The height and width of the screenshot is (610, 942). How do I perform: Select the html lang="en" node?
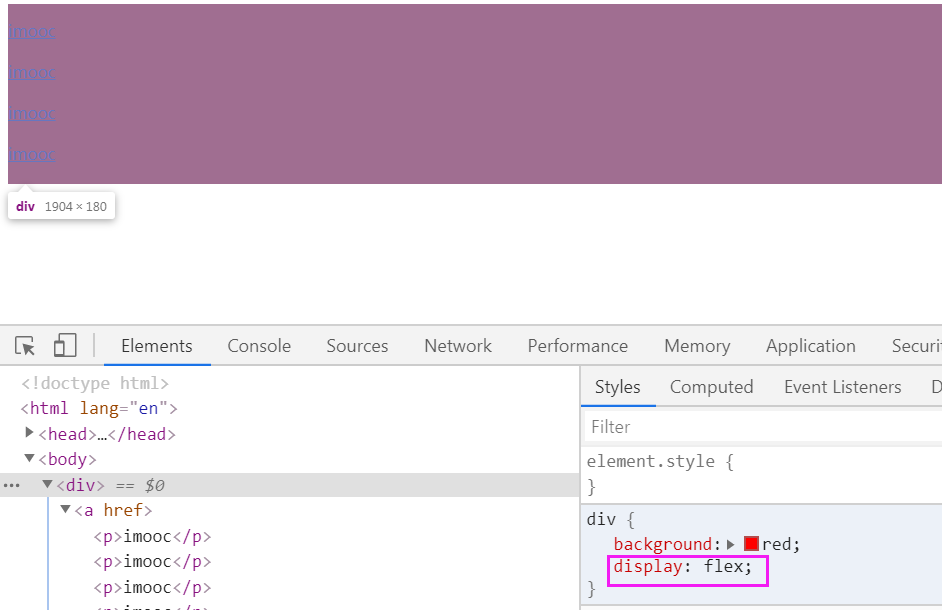tap(99, 409)
